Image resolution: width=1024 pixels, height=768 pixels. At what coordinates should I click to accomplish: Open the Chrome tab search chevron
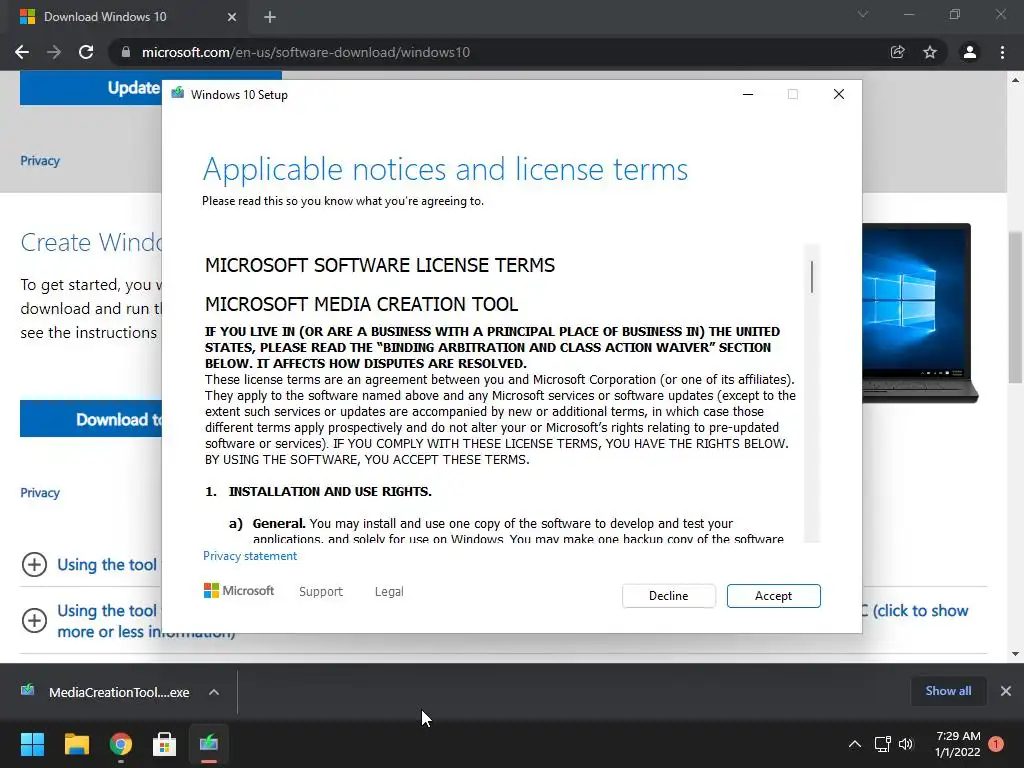[x=863, y=14]
